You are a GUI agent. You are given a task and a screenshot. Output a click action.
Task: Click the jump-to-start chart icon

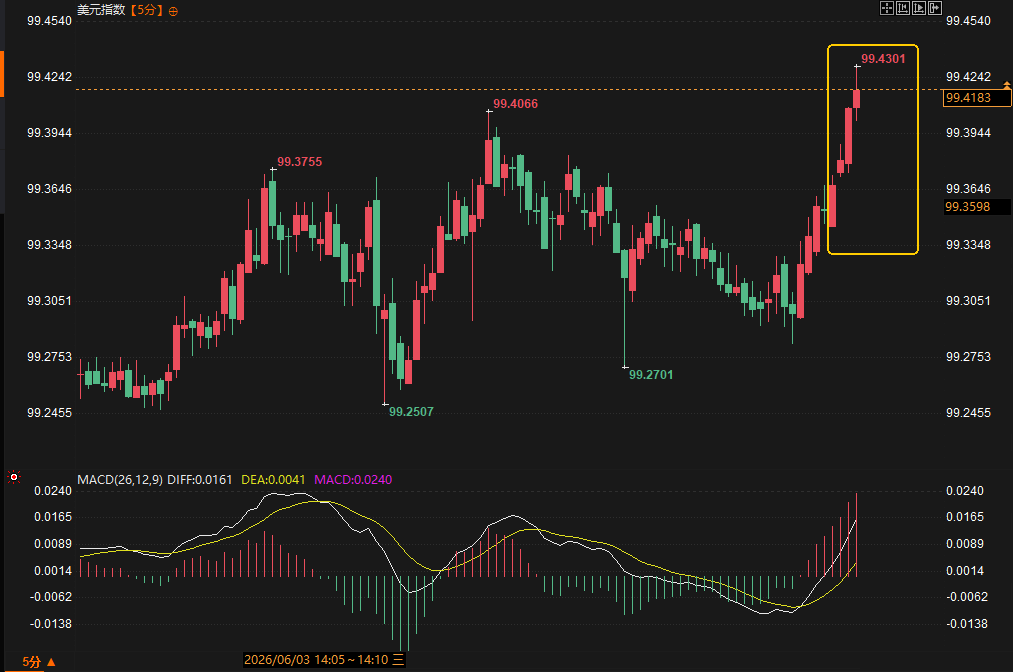coord(903,8)
